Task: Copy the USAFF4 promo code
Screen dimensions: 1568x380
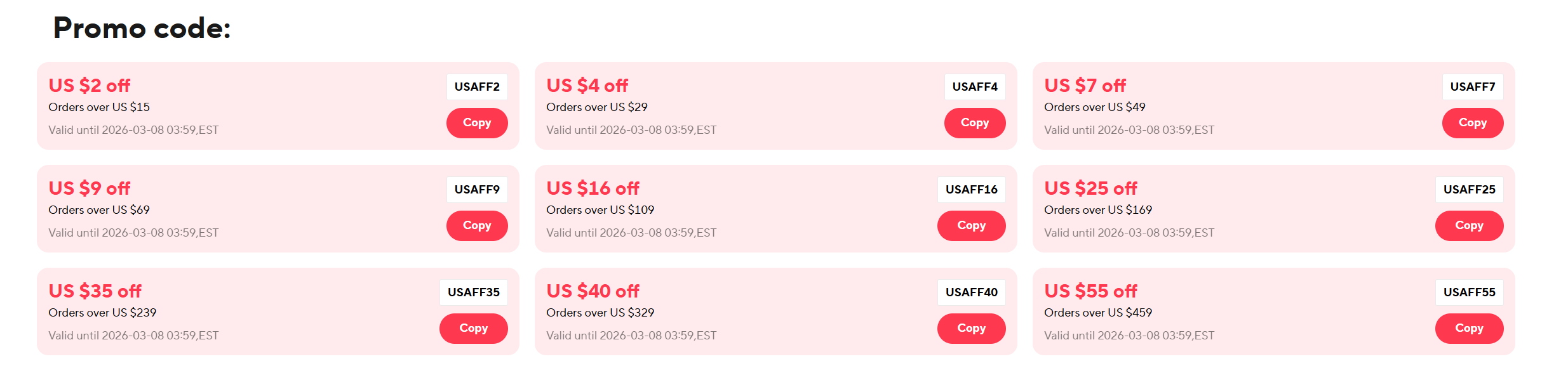Action: click(x=974, y=122)
